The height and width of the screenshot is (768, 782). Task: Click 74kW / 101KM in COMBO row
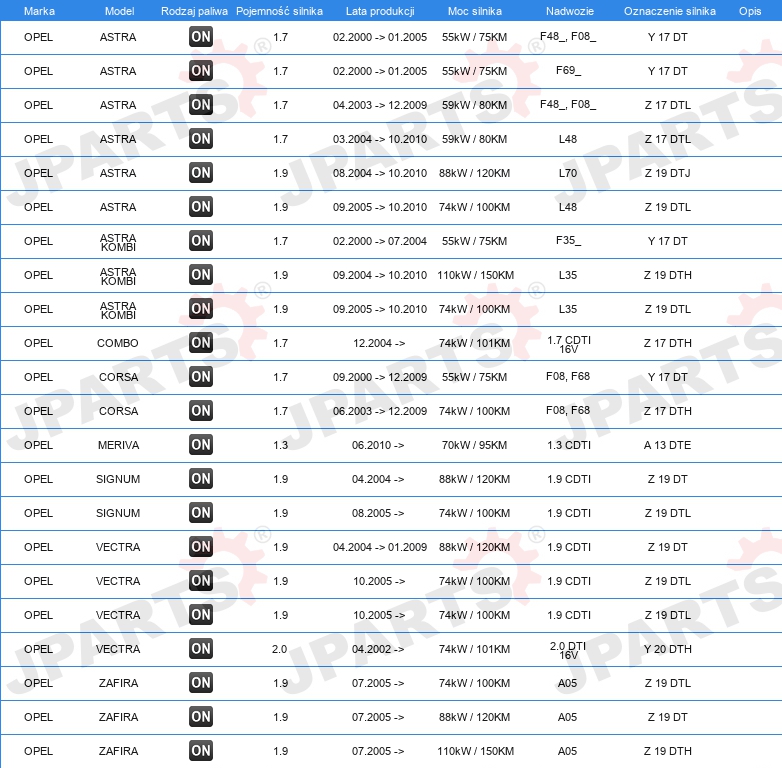474,343
